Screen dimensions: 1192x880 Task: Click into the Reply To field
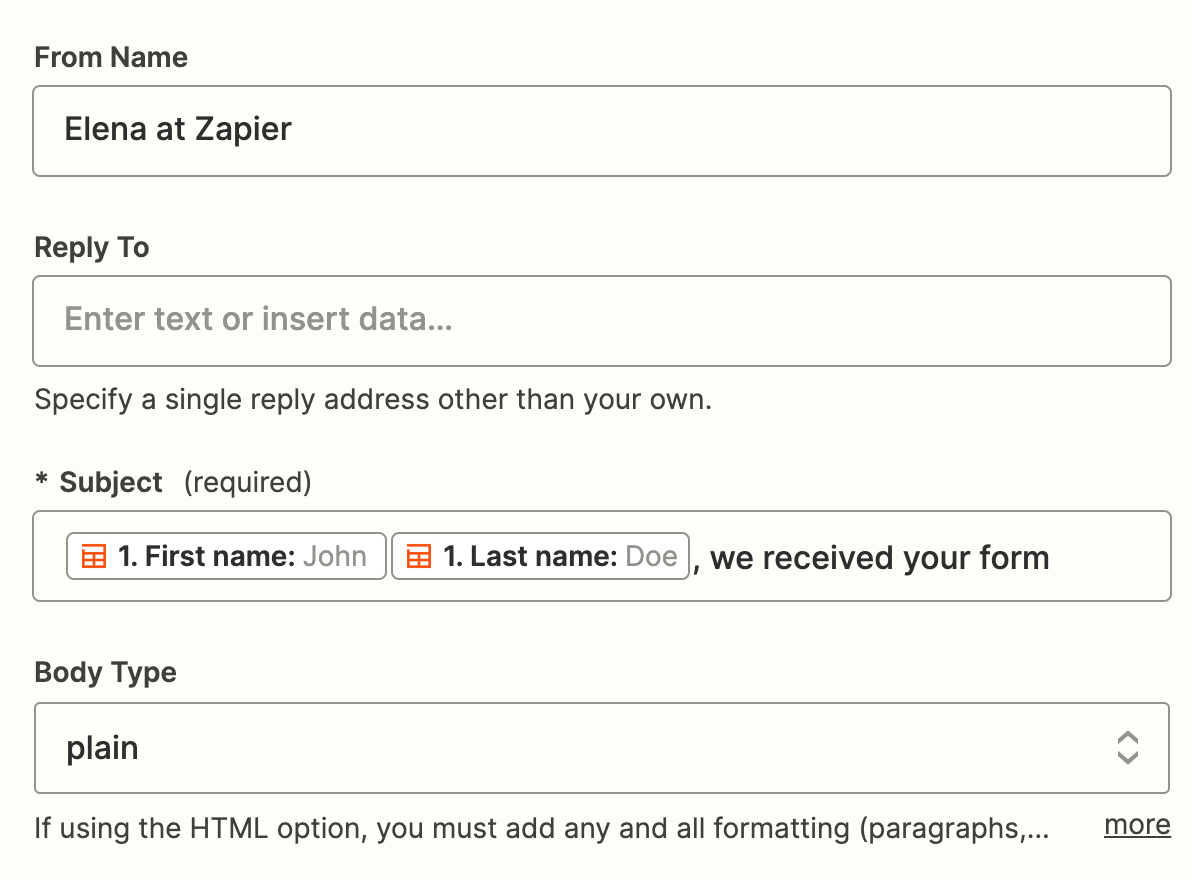coord(601,321)
